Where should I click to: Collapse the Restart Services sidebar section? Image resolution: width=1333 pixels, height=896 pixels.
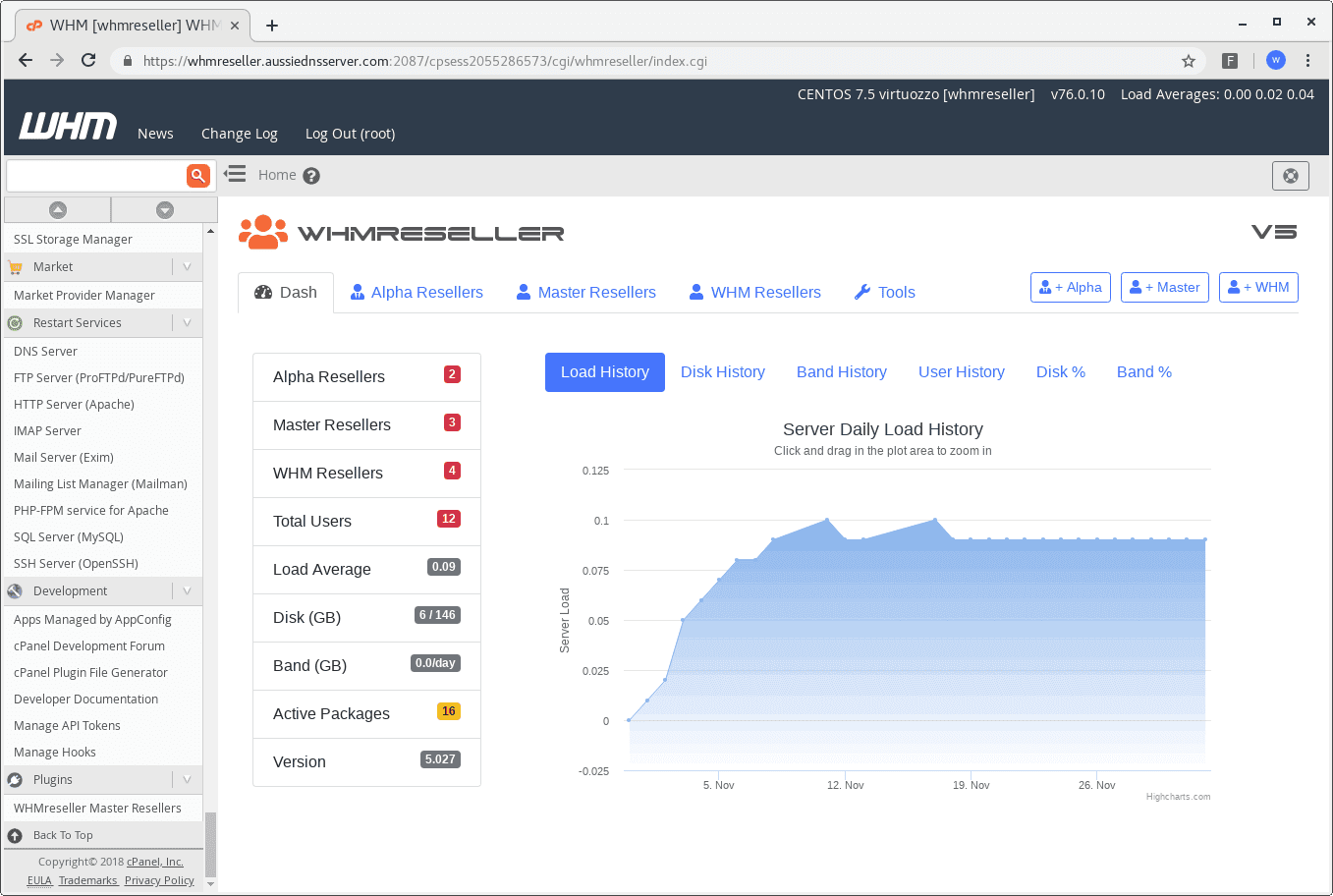tap(187, 323)
